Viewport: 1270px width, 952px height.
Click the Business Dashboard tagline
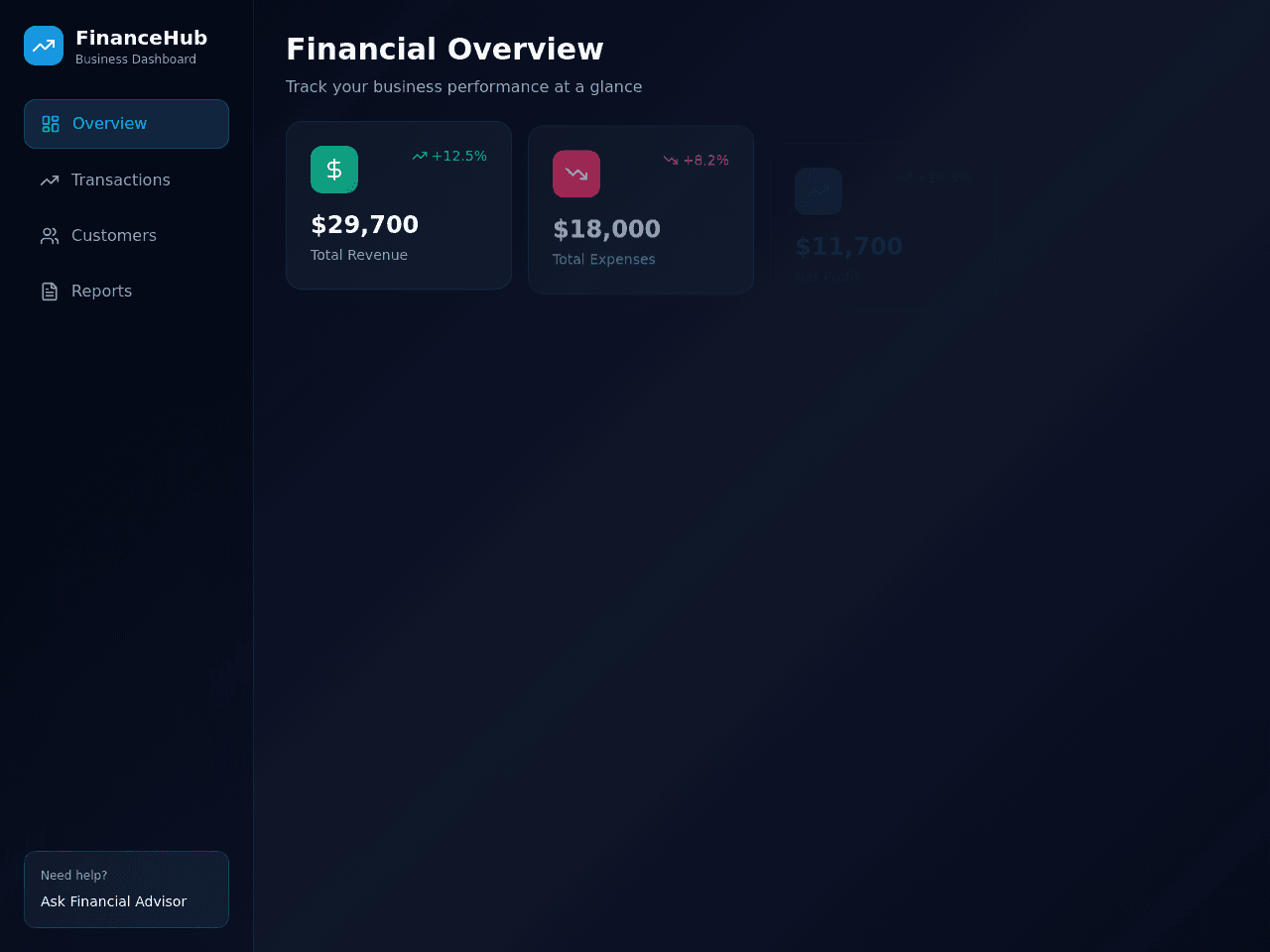click(x=136, y=59)
